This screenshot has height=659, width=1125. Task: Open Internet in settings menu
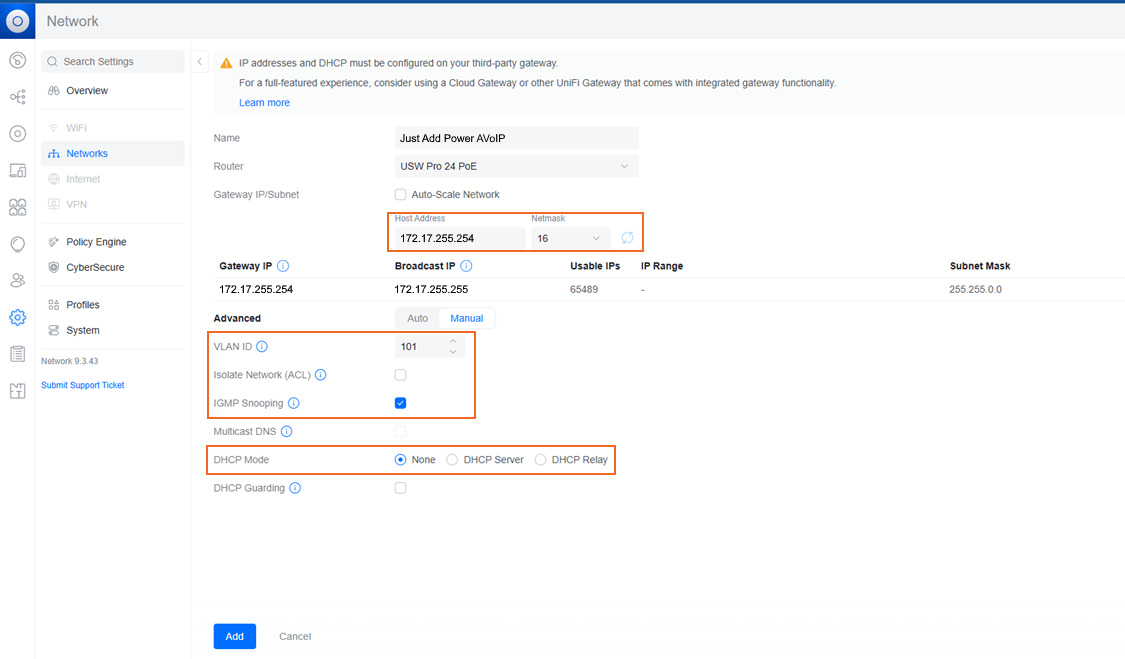[x=113, y=179]
